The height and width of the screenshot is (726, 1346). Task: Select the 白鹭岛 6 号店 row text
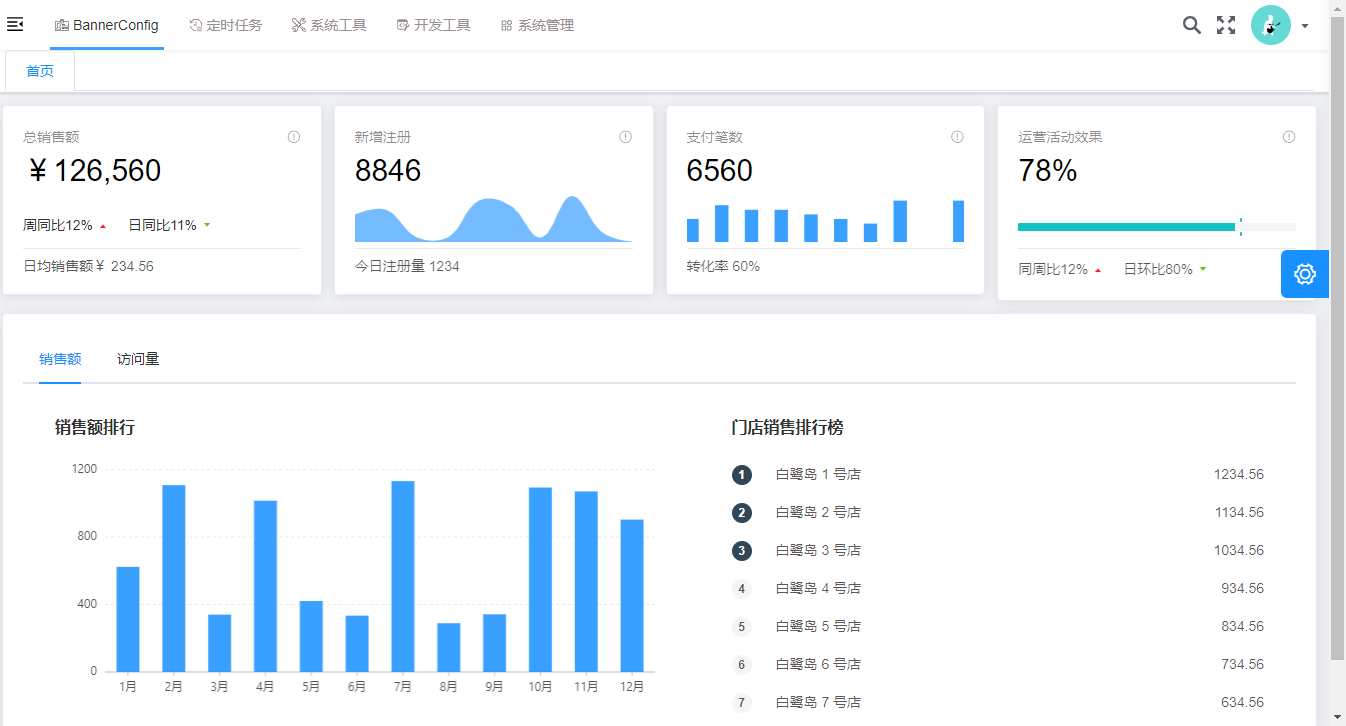point(818,665)
